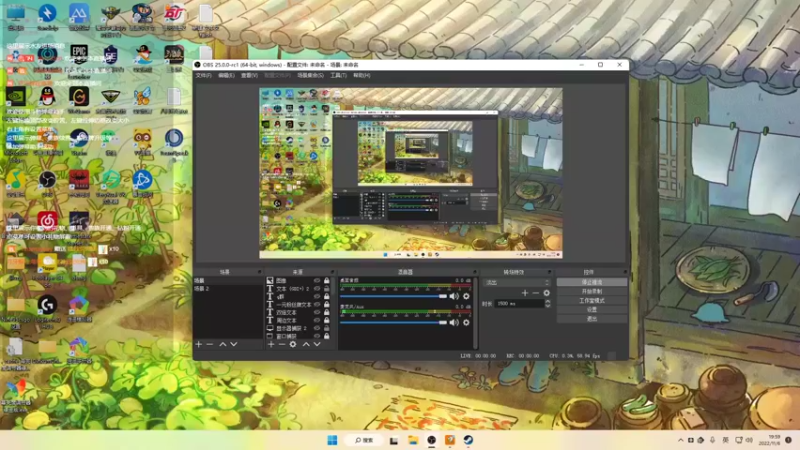Move scene up in Scenes panel

223,344
